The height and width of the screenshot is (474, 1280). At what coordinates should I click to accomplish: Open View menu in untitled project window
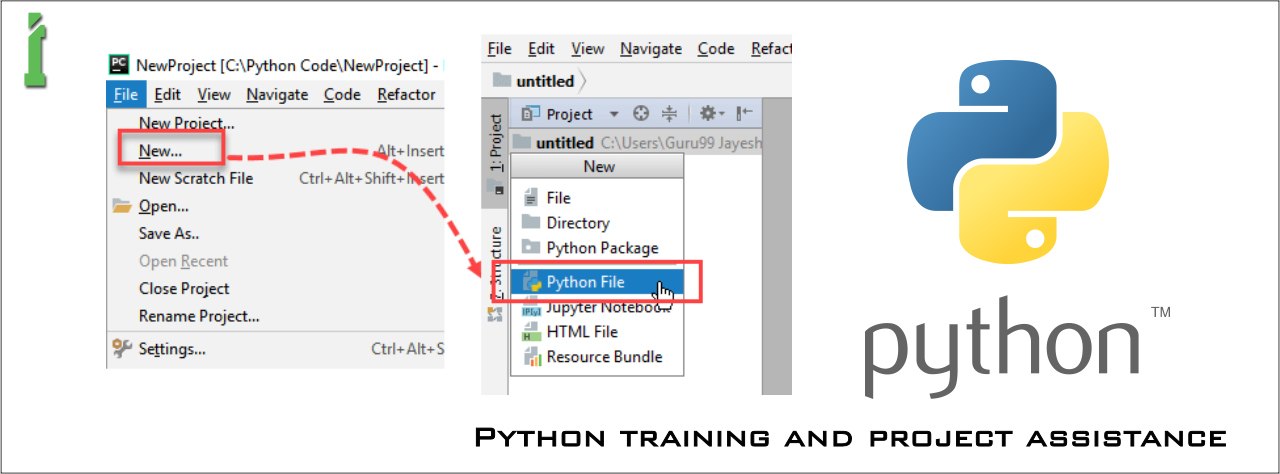click(x=587, y=48)
